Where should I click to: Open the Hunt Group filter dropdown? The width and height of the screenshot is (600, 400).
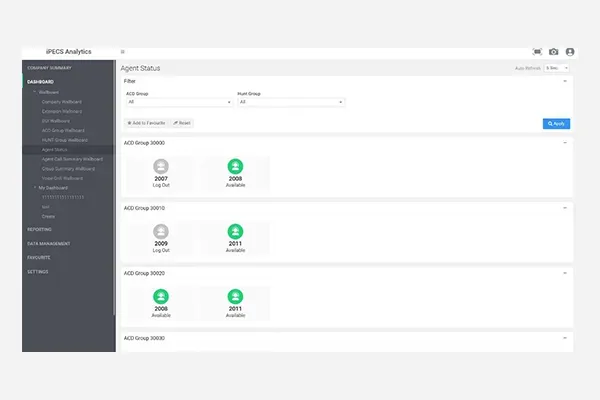click(x=291, y=102)
